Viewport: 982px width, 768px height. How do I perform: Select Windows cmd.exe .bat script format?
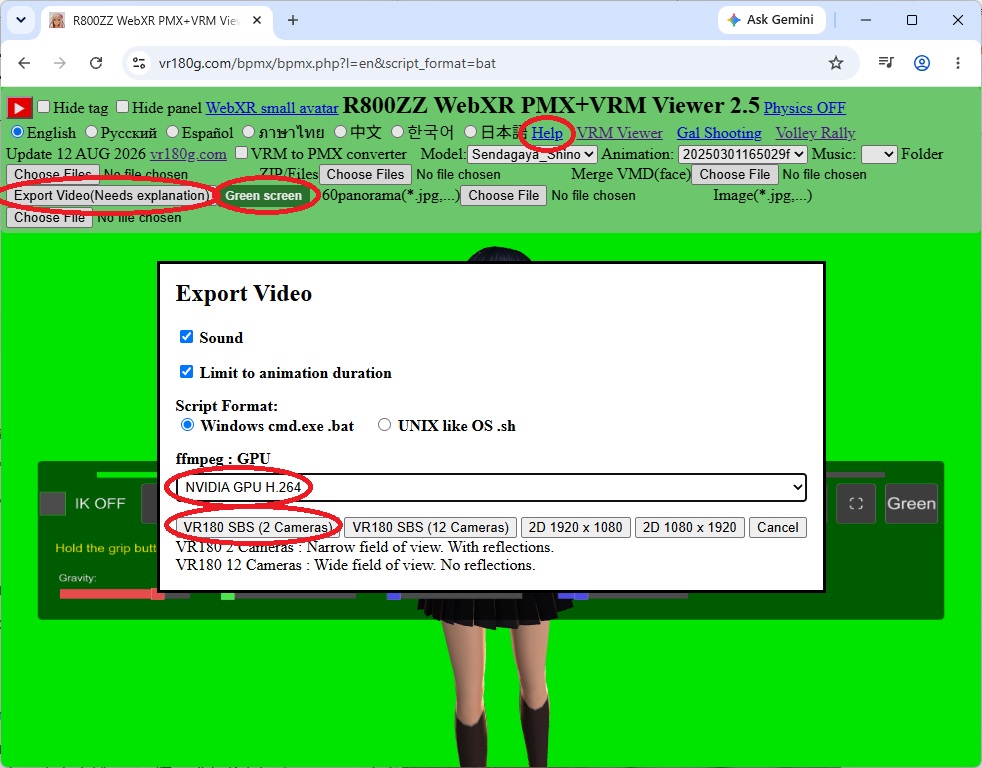click(187, 425)
